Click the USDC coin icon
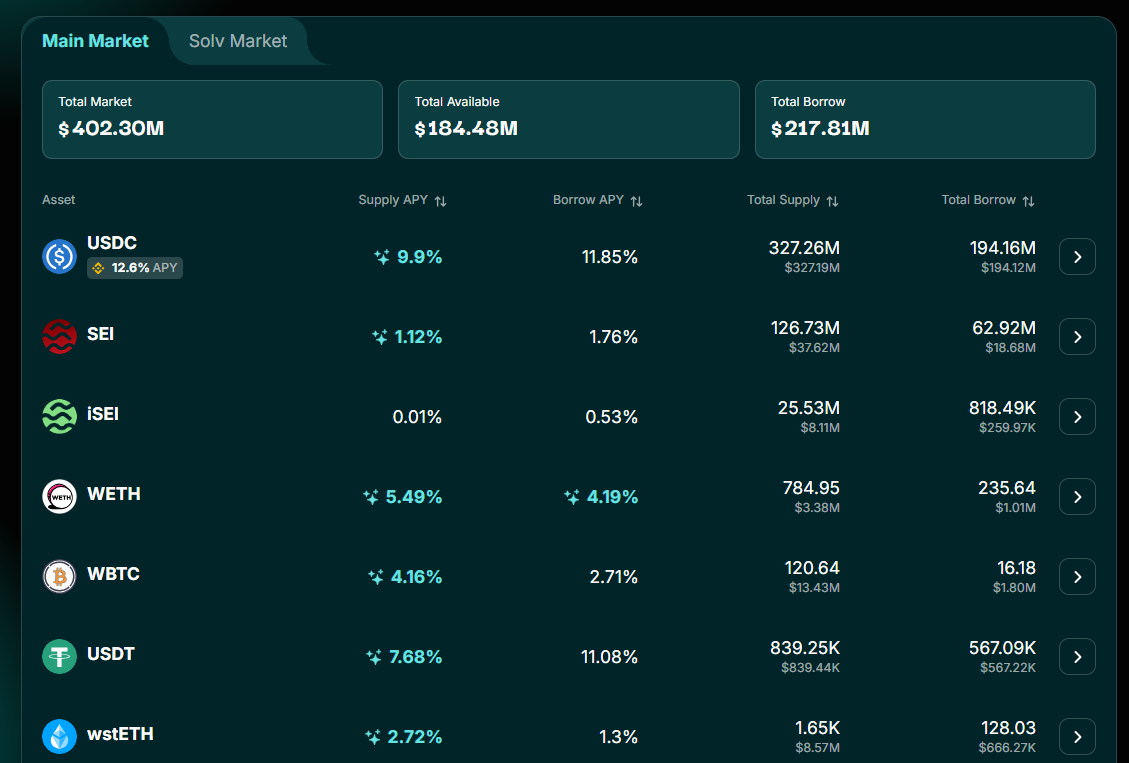Image resolution: width=1129 pixels, height=763 pixels. [59, 256]
